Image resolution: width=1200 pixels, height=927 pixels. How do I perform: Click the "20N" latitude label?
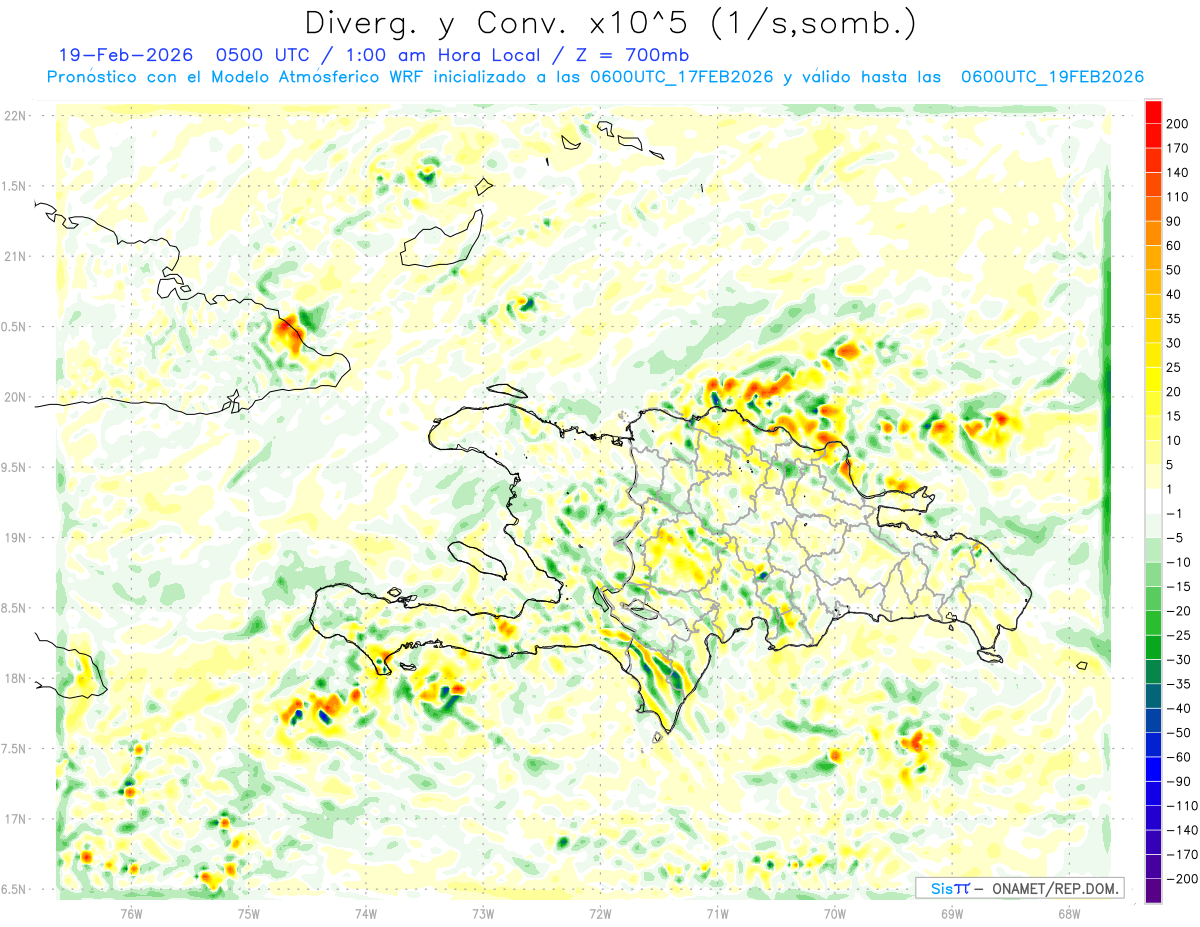pos(16,397)
